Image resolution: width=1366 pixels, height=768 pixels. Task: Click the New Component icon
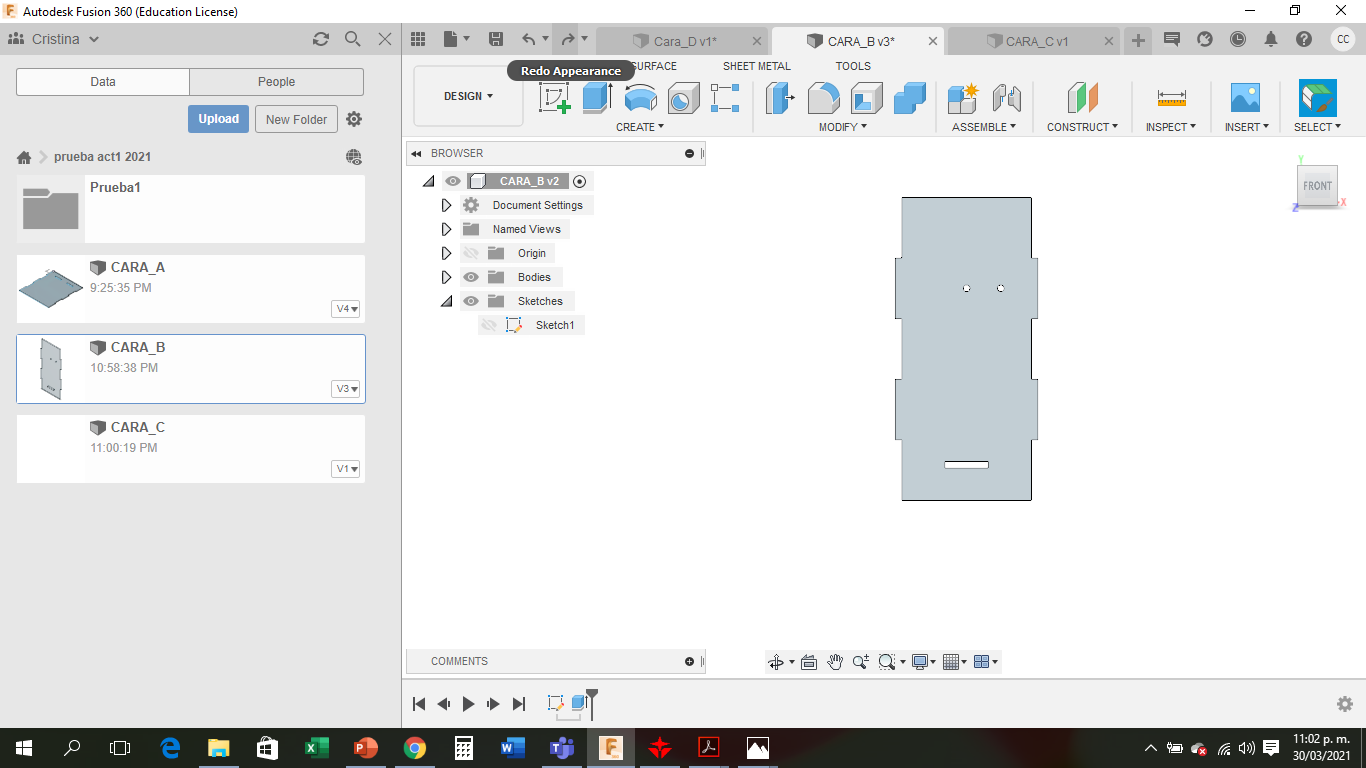pyautogui.click(x=963, y=98)
